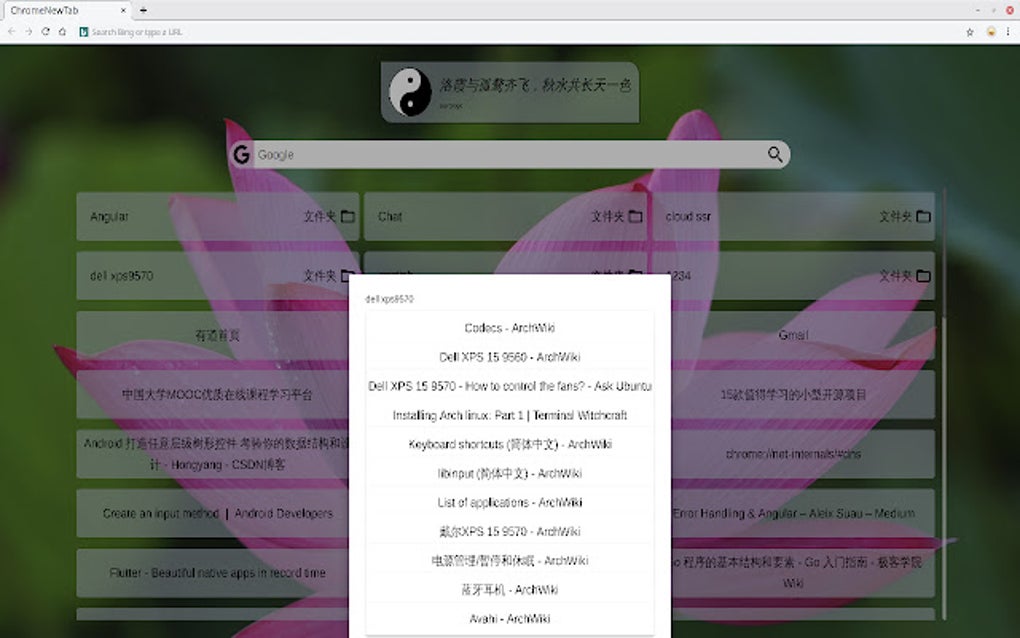Select Codecs - ArchWiki in popup
Image resolution: width=1020 pixels, height=638 pixels.
(509, 328)
